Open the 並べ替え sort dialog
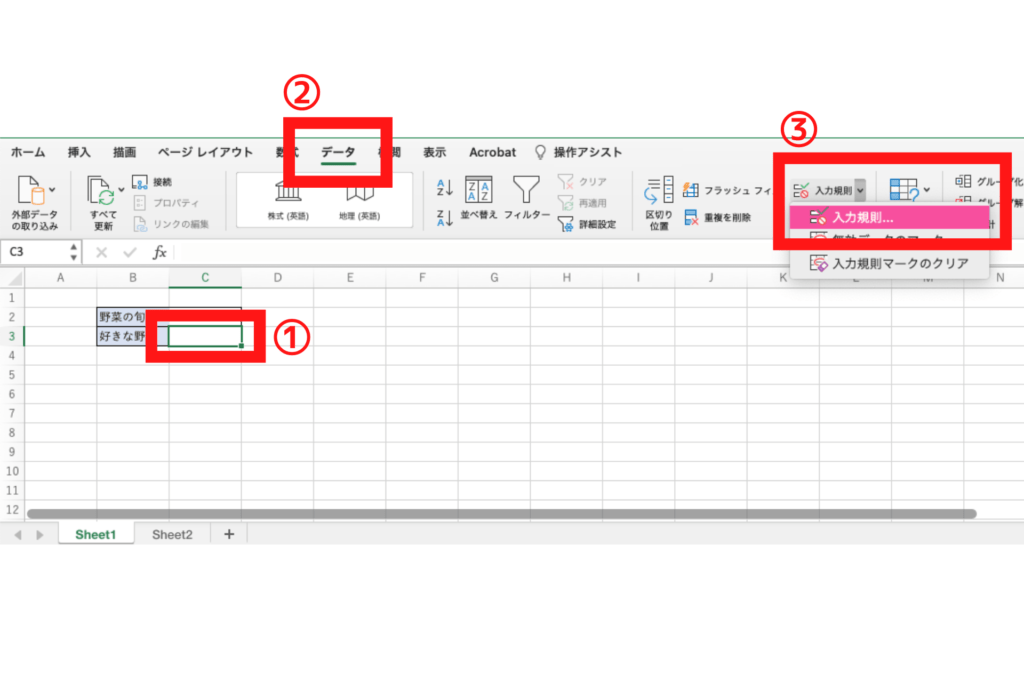1024x682 pixels. coord(479,197)
